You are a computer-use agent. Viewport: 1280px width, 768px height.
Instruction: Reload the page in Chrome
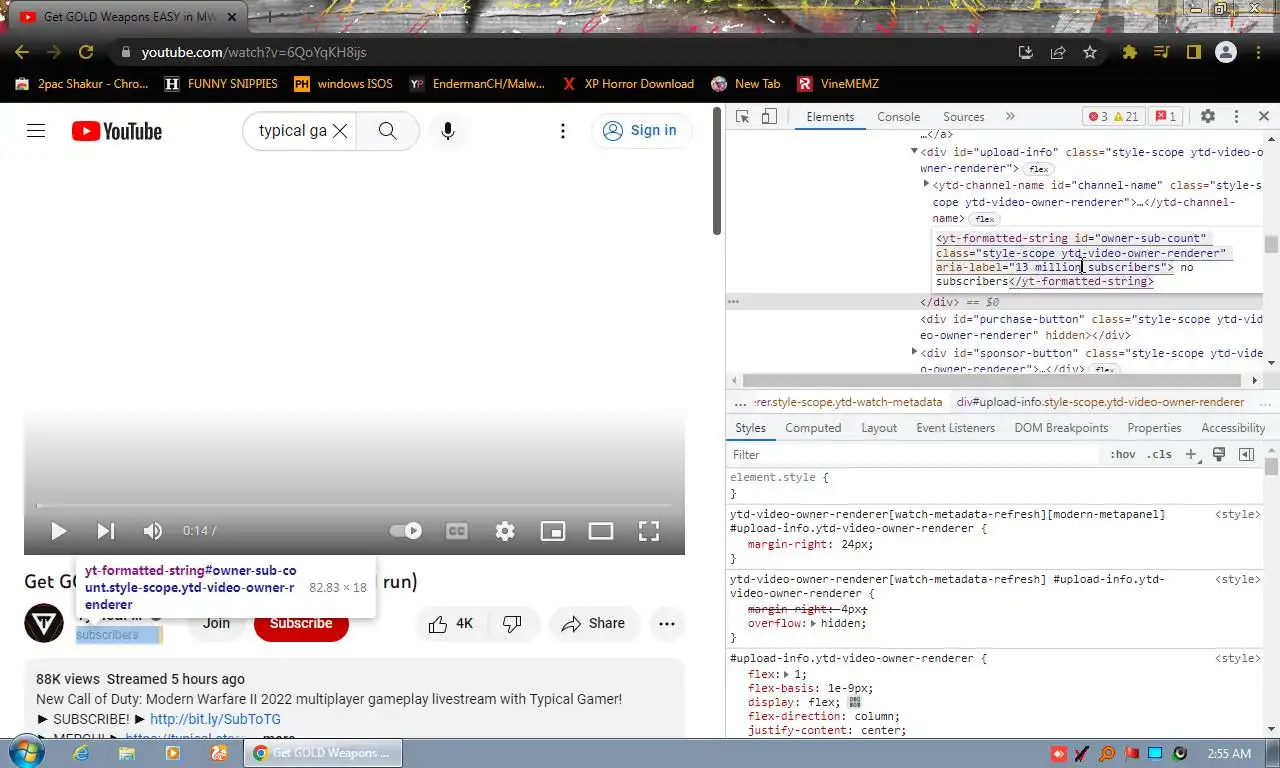(x=86, y=52)
